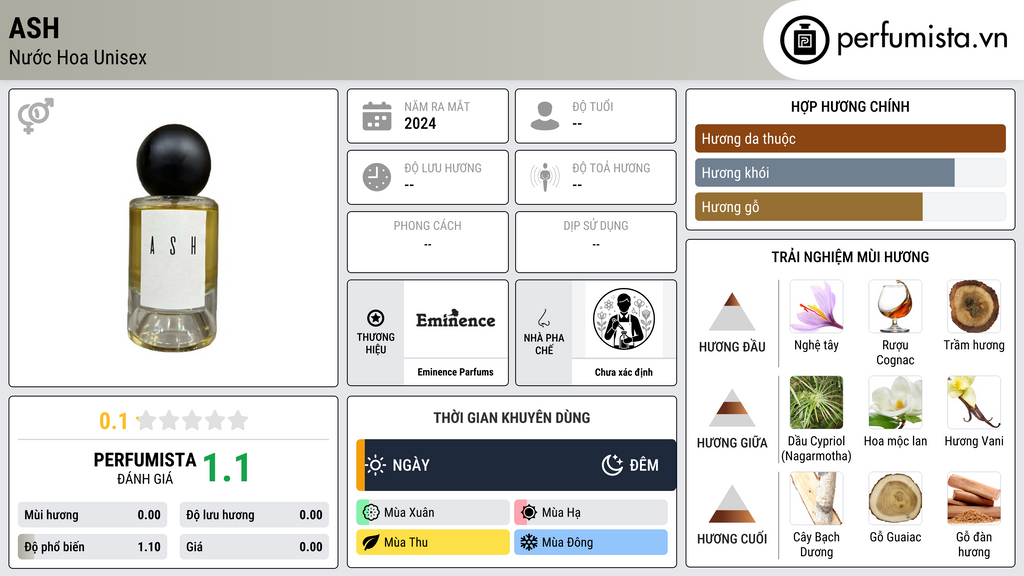This screenshot has width=1024, height=576.
Task: Click the yellow 0.1 user rating
Action: click(x=113, y=421)
